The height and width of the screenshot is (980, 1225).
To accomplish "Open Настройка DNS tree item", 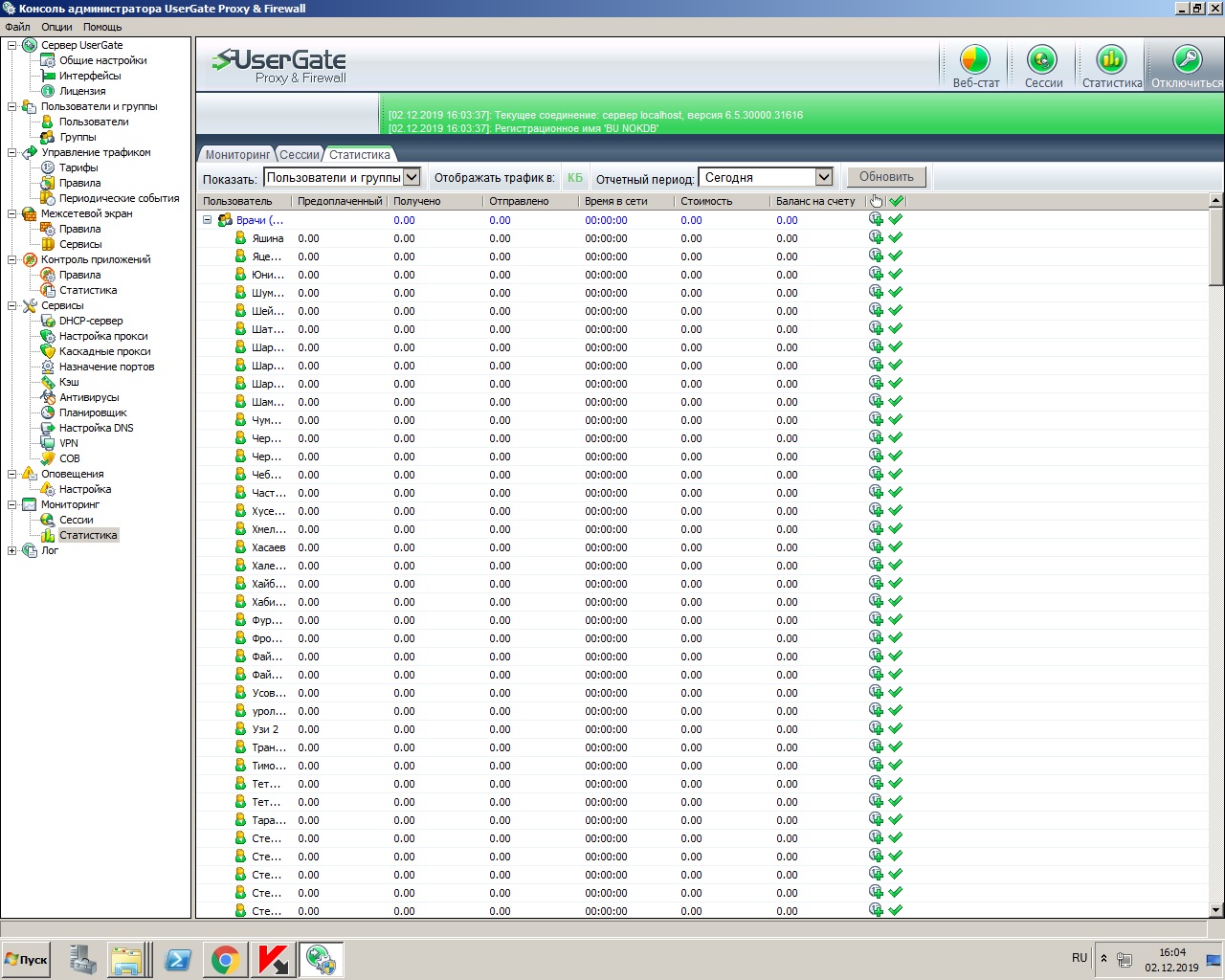I will [x=97, y=428].
